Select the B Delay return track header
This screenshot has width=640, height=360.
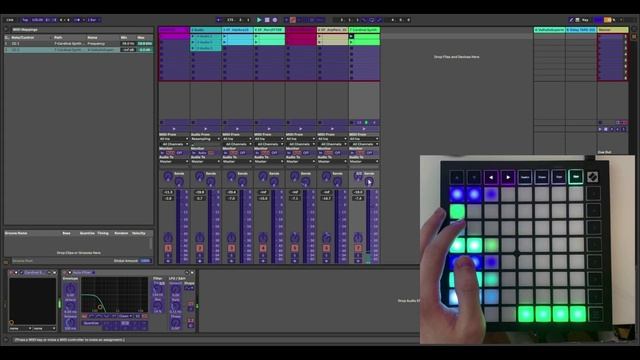pos(581,30)
